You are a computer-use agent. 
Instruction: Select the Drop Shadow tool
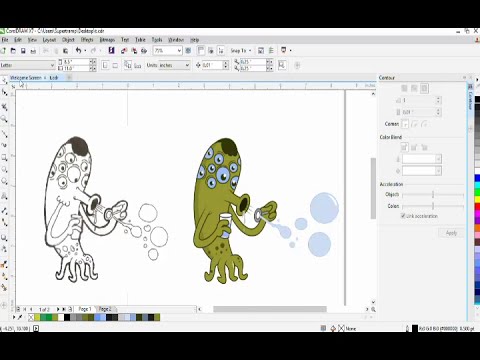(x=4, y=238)
